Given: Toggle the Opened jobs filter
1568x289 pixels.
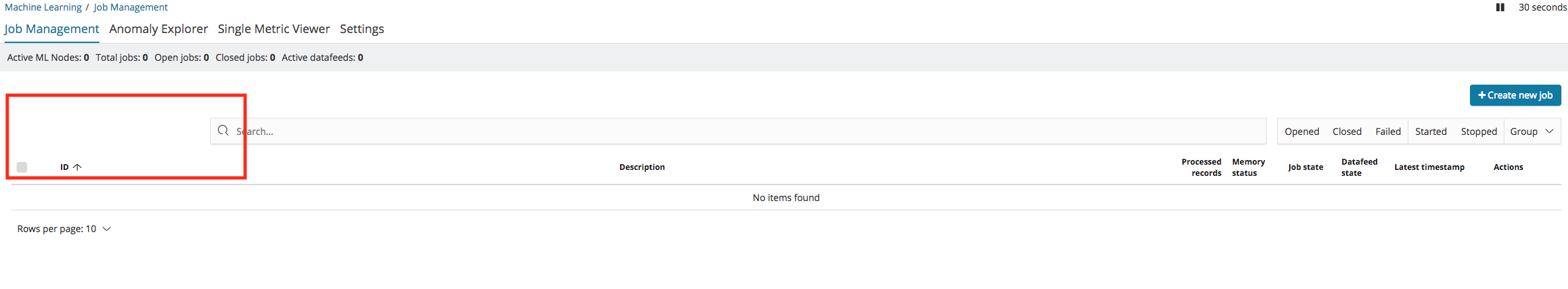Looking at the screenshot, I should (1301, 132).
